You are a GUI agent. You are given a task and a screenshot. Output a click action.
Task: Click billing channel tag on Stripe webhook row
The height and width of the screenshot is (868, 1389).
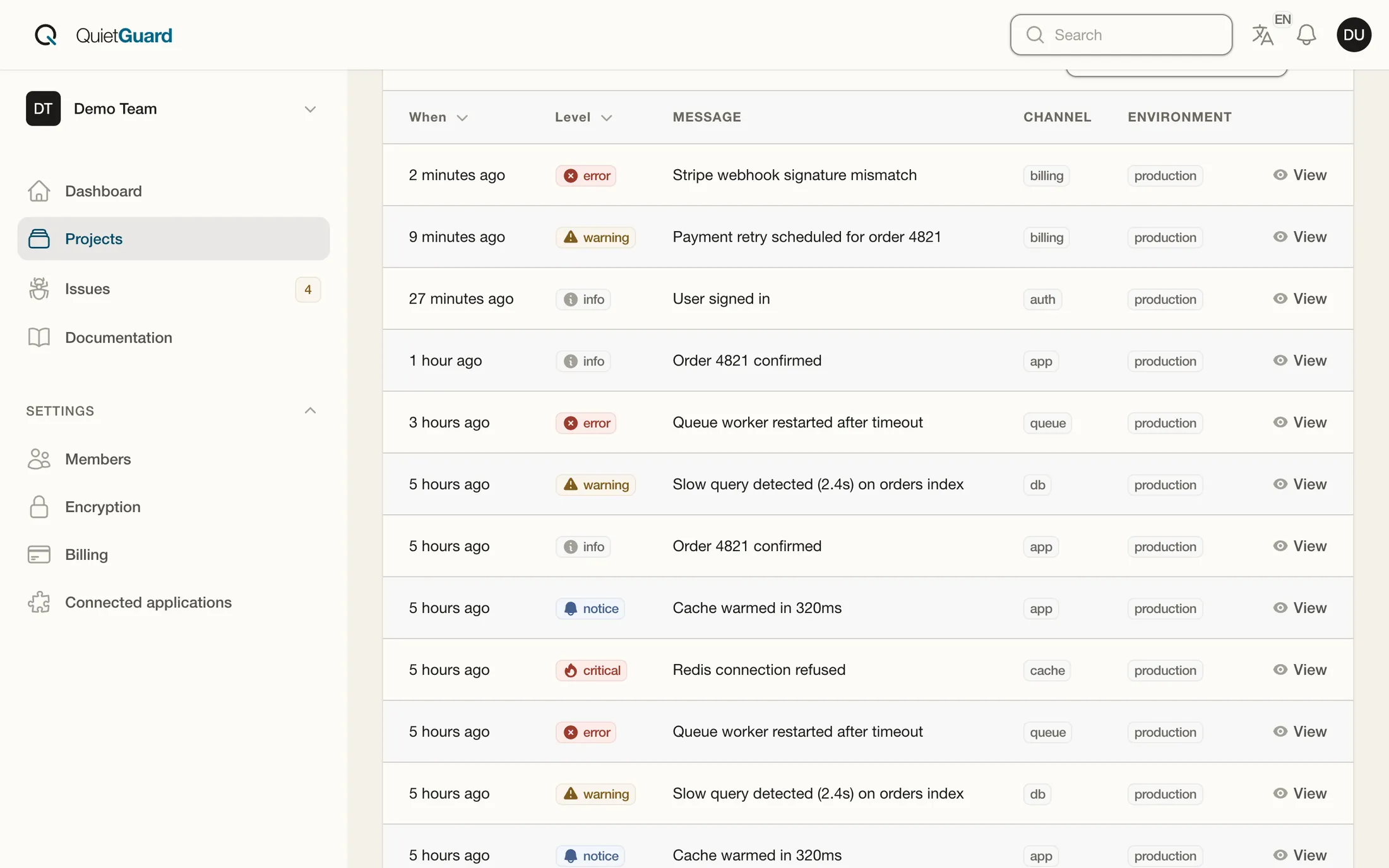click(1046, 175)
